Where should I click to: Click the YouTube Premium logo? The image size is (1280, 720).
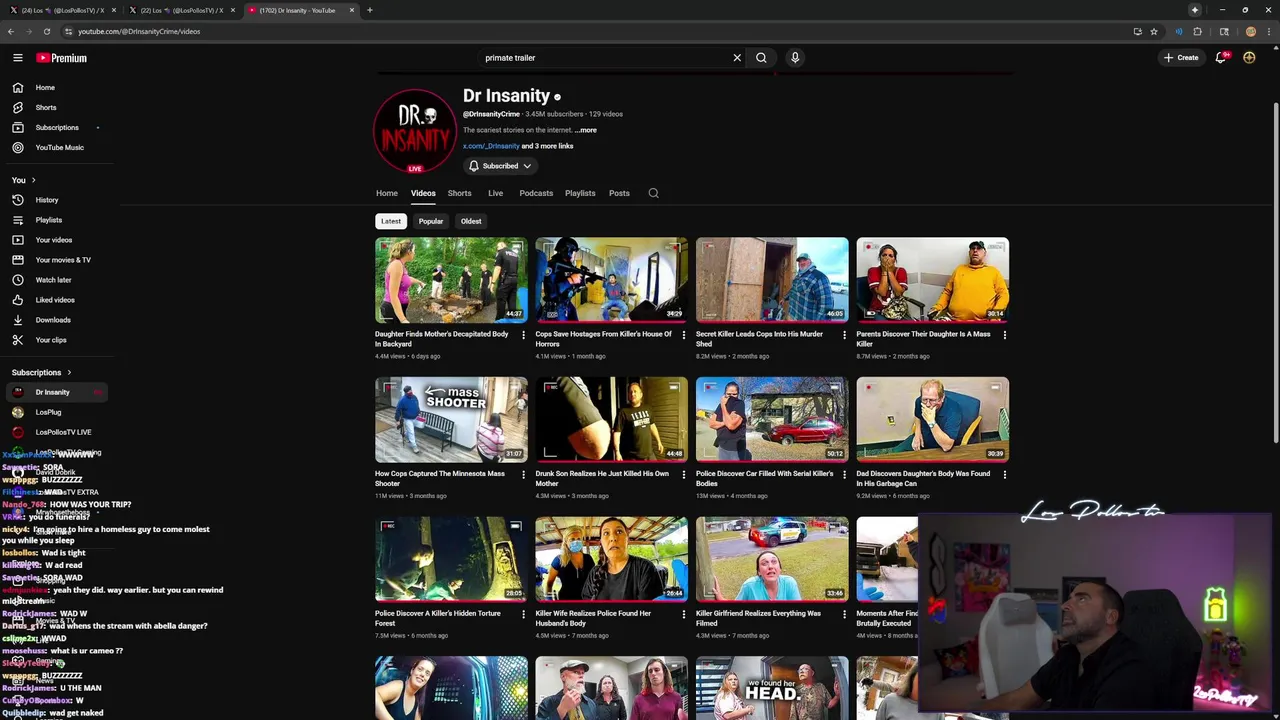[62, 58]
